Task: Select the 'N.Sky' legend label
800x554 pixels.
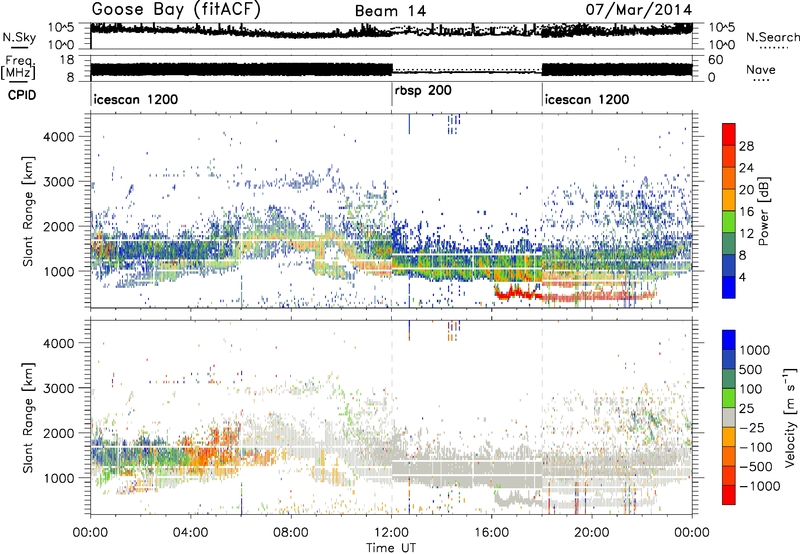Action: point(19,37)
